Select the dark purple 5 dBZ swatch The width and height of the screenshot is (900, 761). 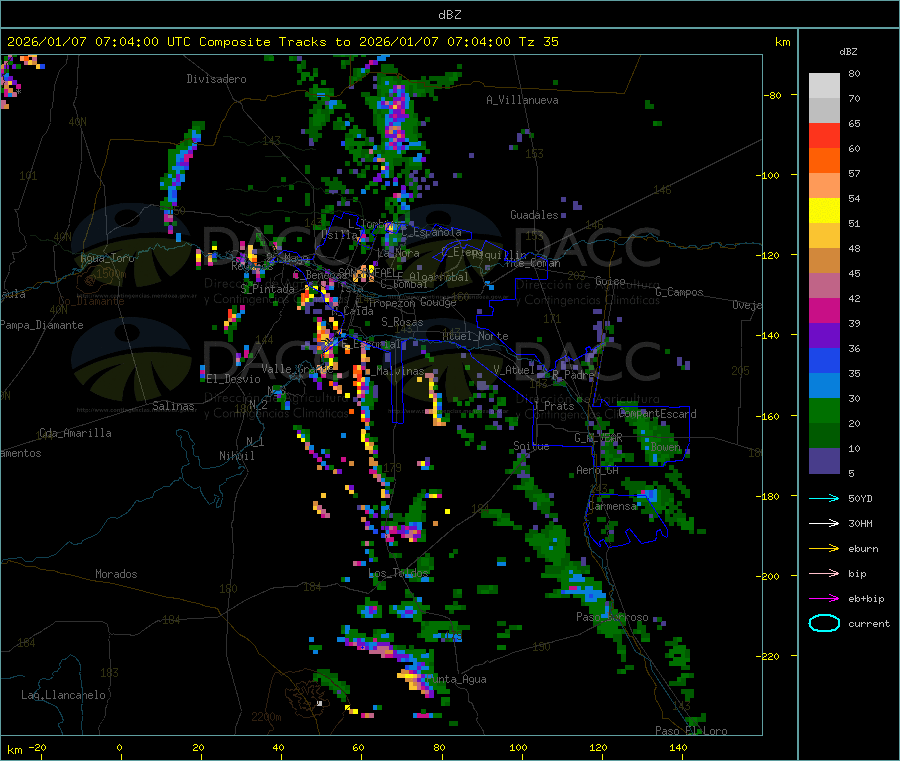(x=824, y=461)
